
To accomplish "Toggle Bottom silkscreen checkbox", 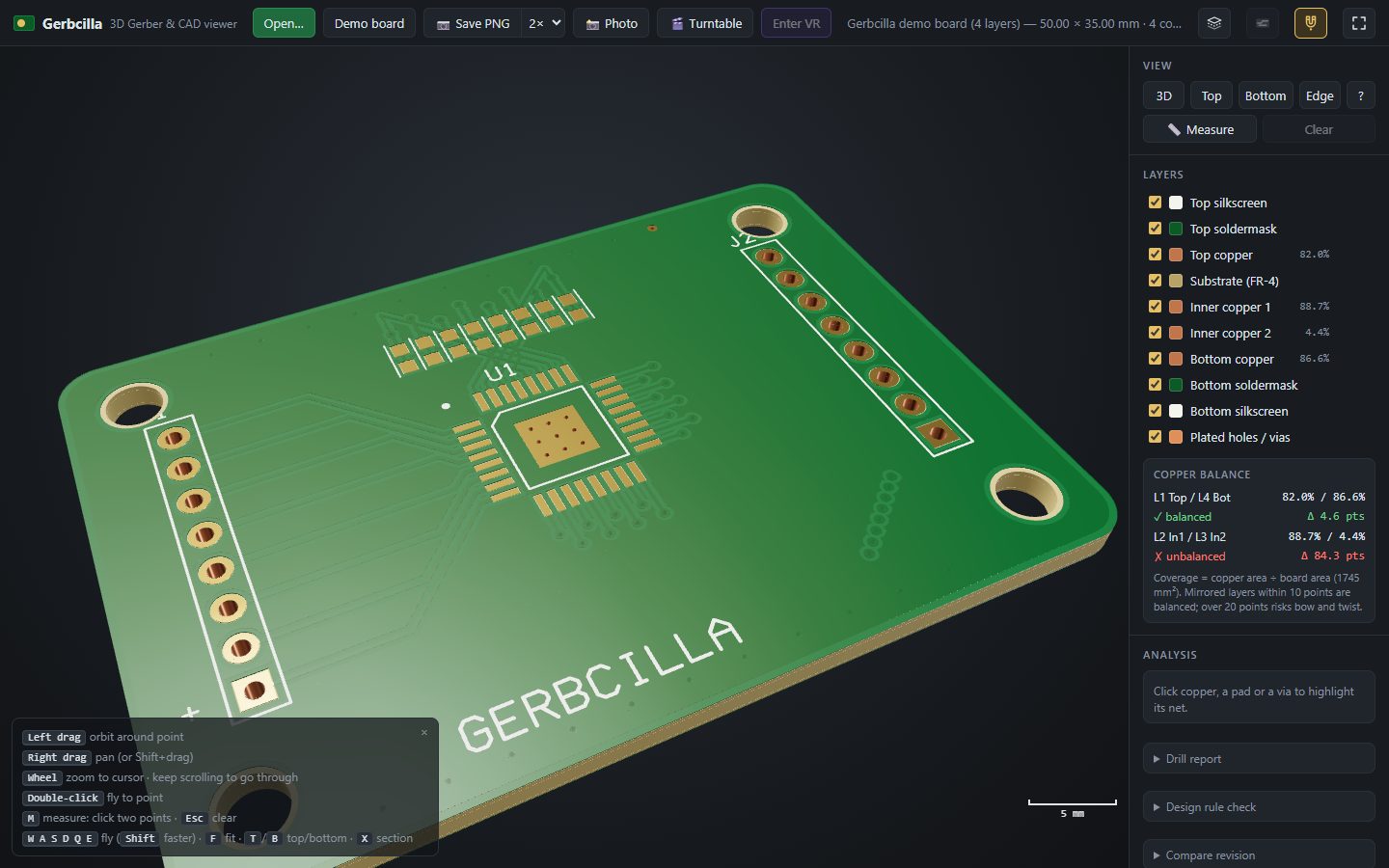I will (x=1155, y=411).
